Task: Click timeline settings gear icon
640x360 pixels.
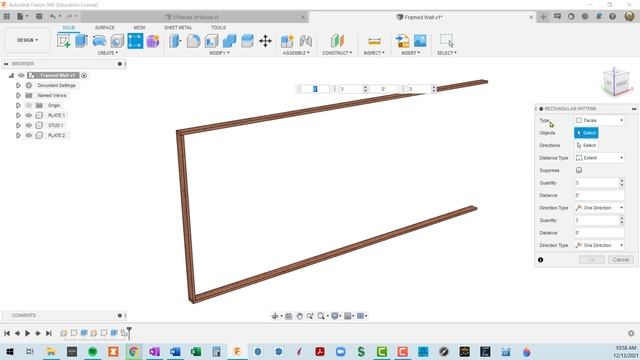Action: 631,333
